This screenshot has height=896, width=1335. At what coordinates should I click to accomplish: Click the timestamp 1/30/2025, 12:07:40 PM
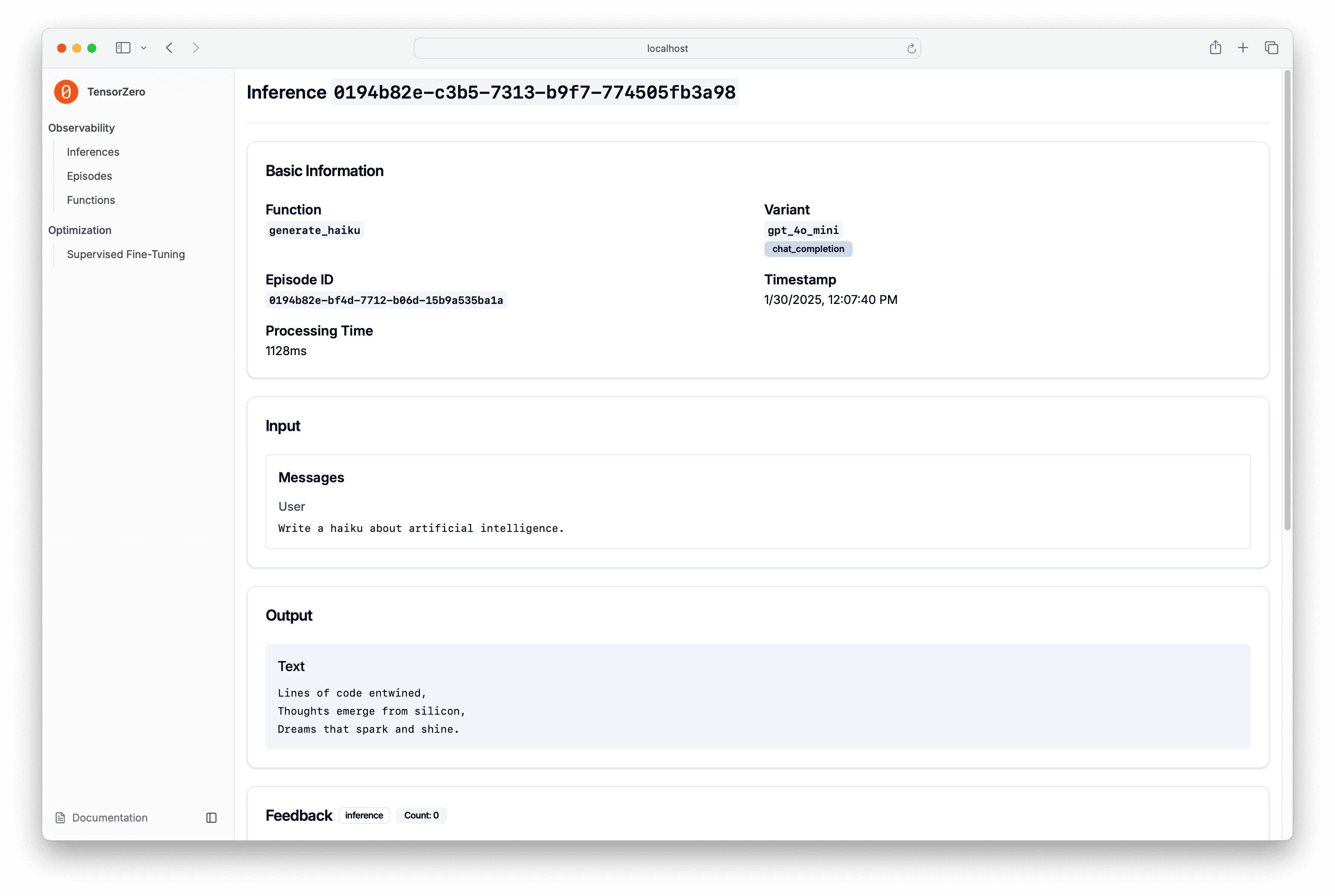pos(830,299)
